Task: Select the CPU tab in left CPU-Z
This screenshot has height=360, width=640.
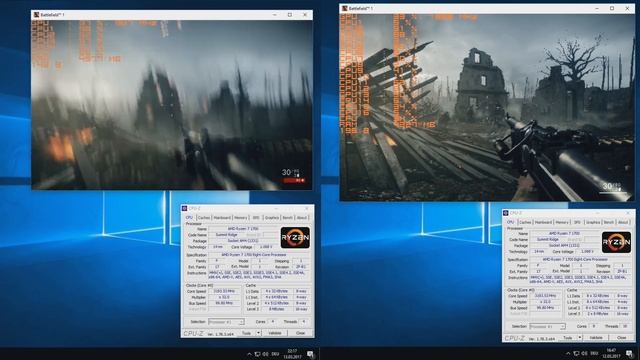Action: pos(189,217)
